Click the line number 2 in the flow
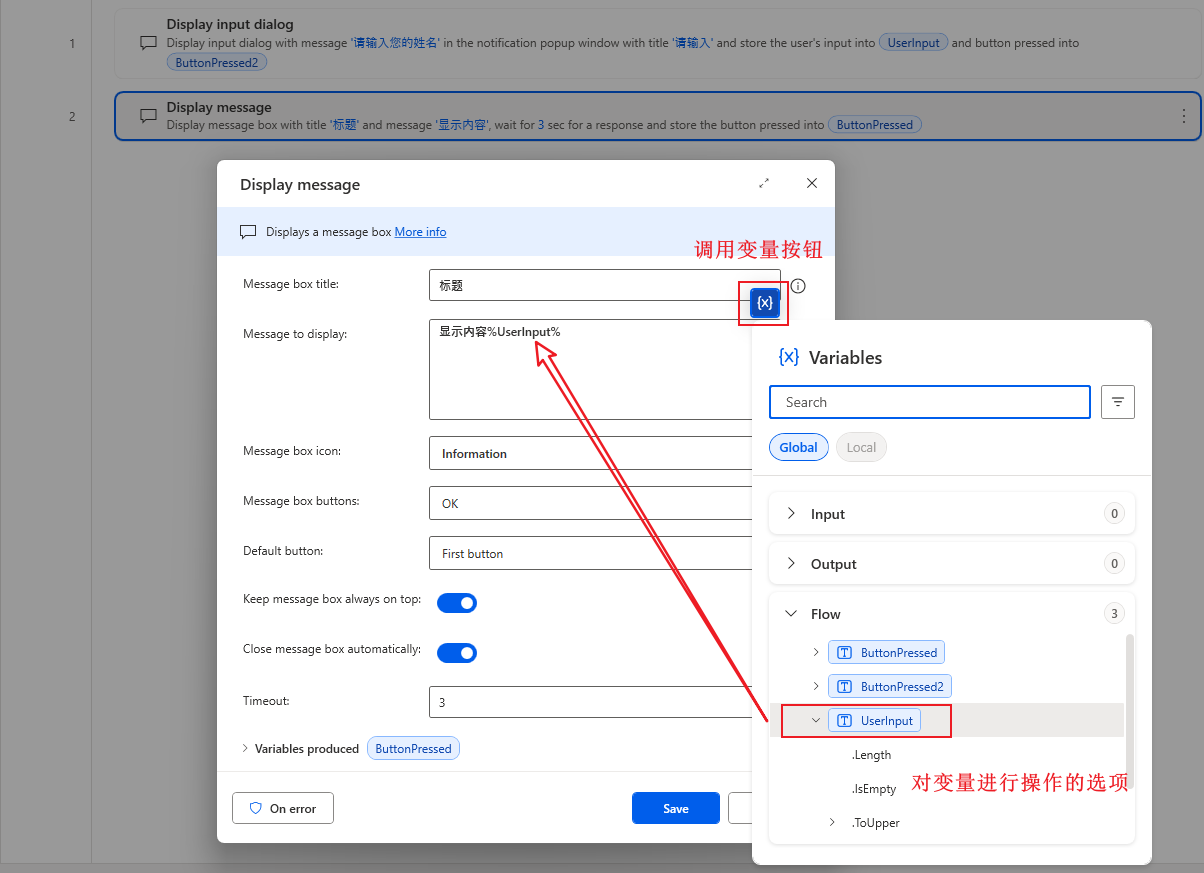Viewport: 1204px width, 873px height. click(x=72, y=116)
